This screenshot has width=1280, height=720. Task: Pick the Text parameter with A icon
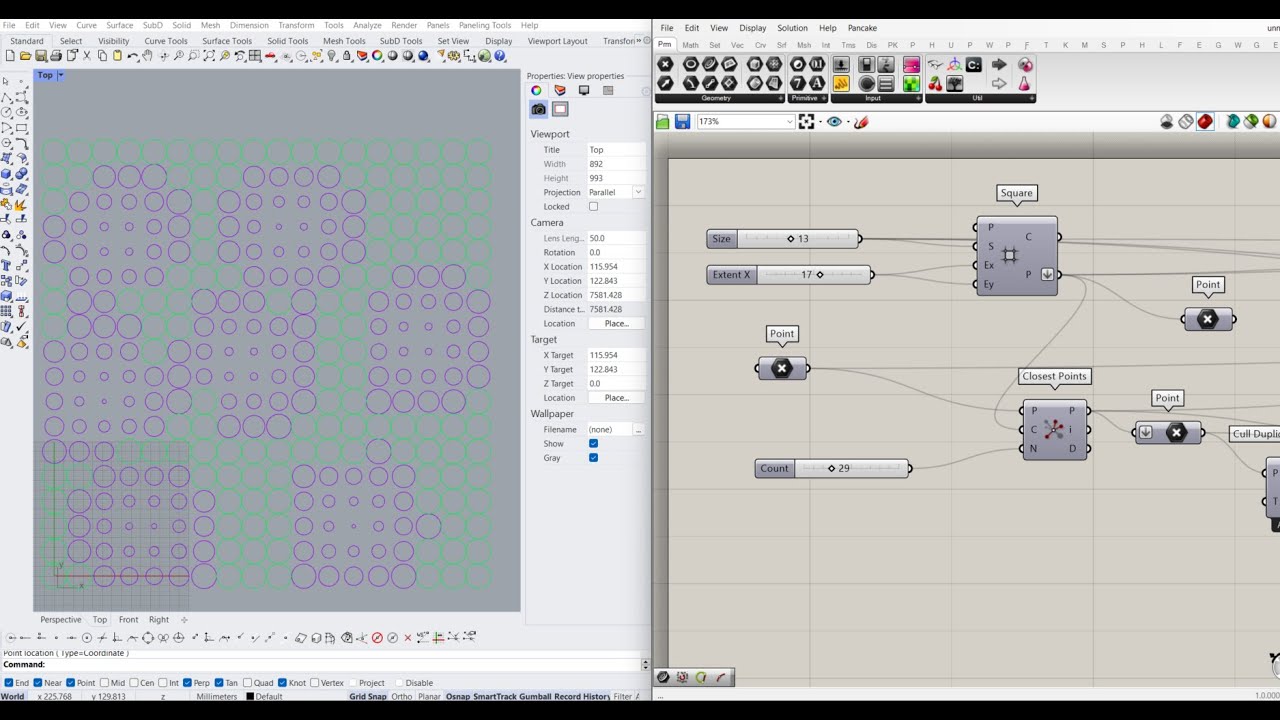click(817, 83)
